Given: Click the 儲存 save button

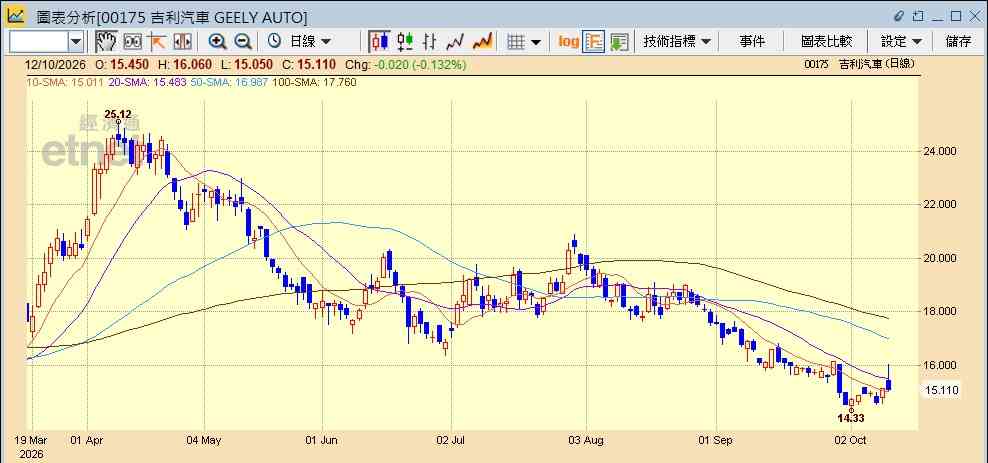Looking at the screenshot, I should coord(958,42).
